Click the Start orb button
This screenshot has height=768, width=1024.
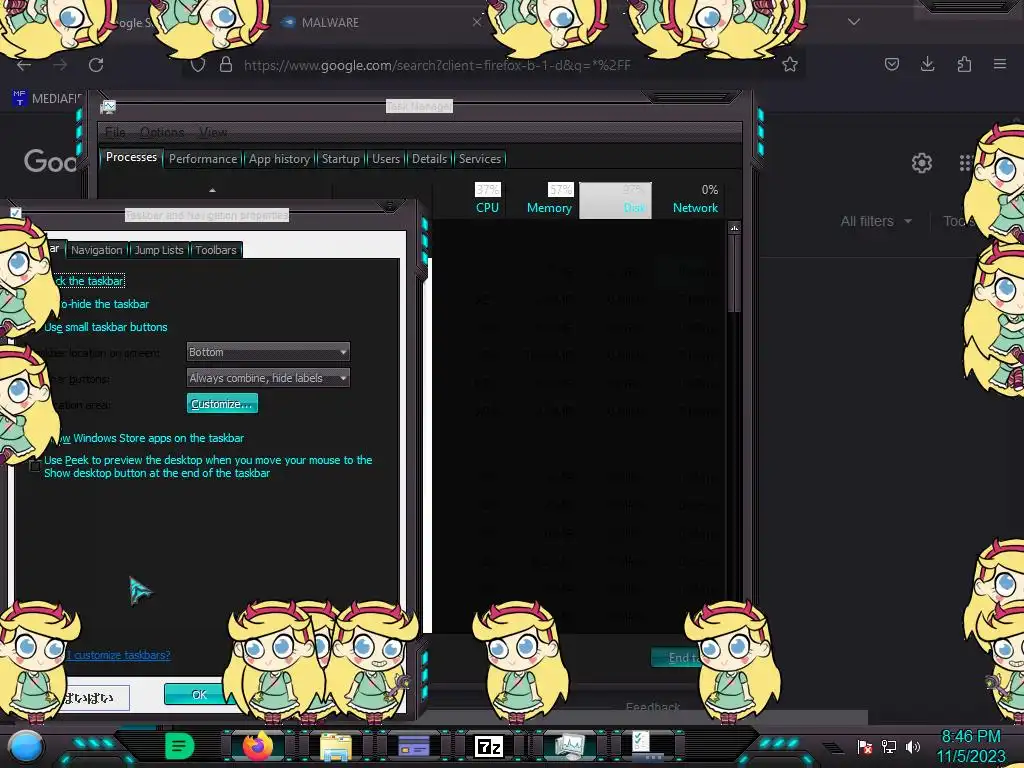pyautogui.click(x=25, y=746)
